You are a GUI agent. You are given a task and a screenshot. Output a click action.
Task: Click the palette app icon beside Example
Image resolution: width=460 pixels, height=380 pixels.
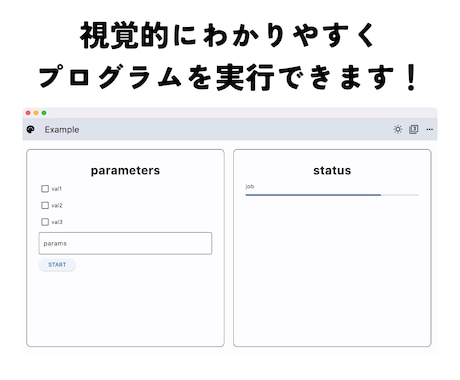click(30, 129)
